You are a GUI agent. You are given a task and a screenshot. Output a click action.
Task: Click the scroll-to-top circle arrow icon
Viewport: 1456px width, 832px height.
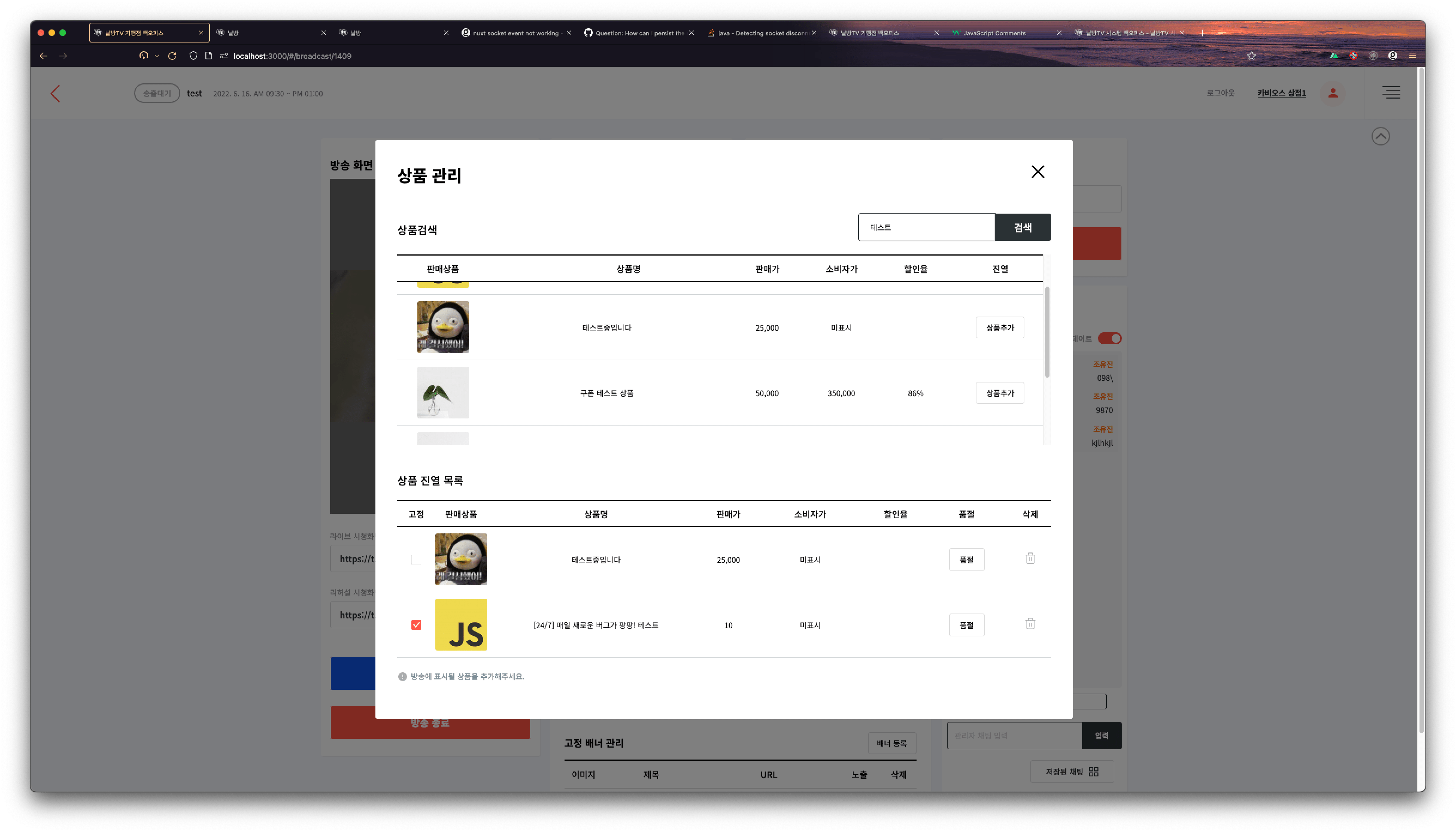1380,136
